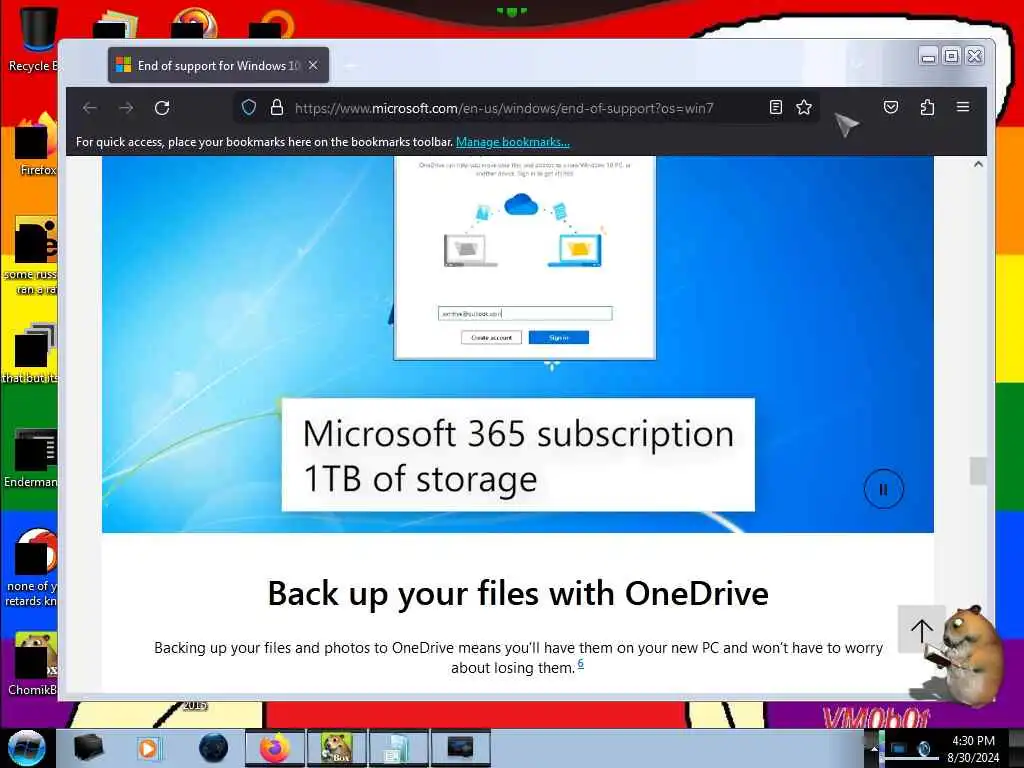View site security lock information
Screen dimensions: 1024x768
pyautogui.click(x=277, y=107)
